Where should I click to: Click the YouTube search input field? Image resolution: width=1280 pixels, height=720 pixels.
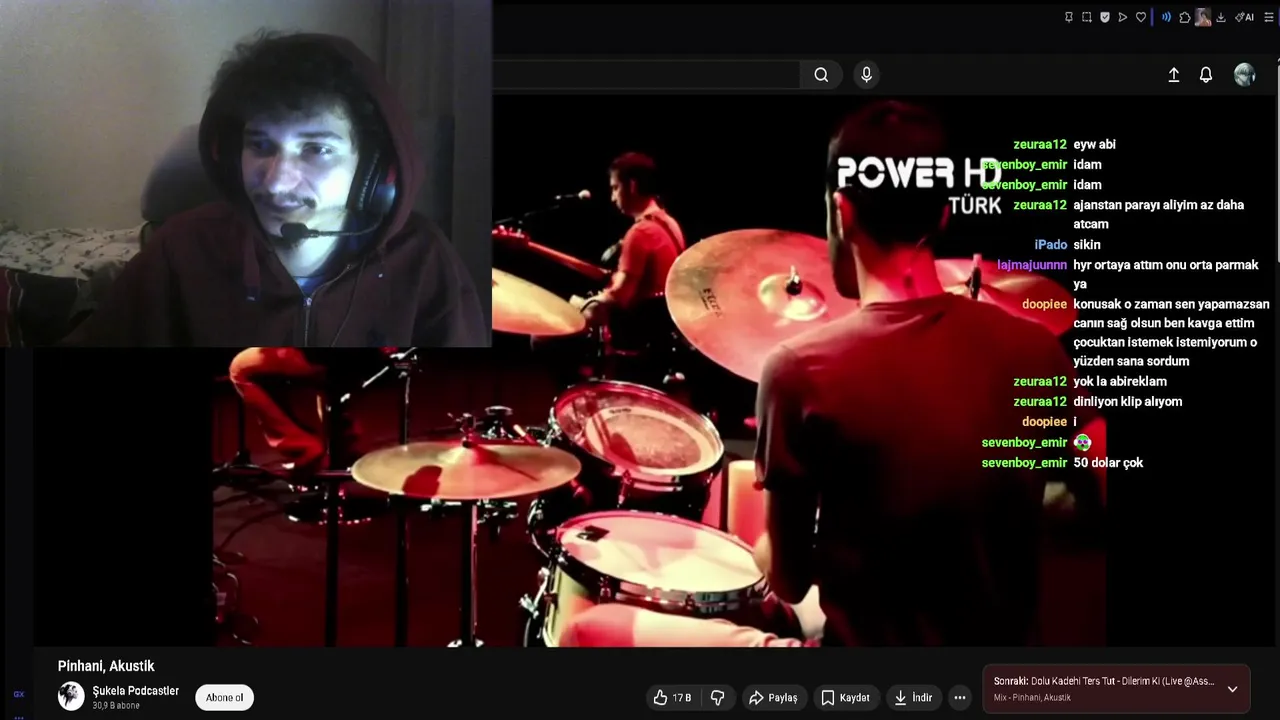645,74
